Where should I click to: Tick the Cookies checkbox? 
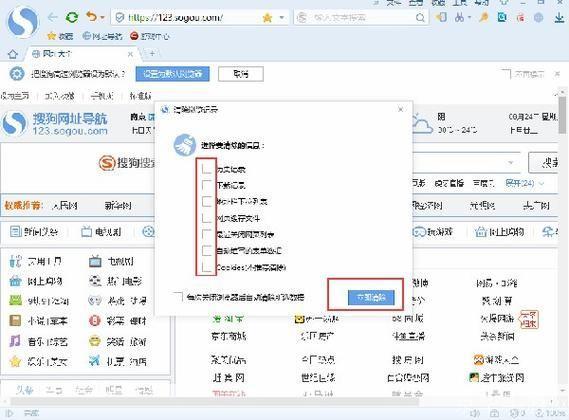pyautogui.click(x=206, y=267)
